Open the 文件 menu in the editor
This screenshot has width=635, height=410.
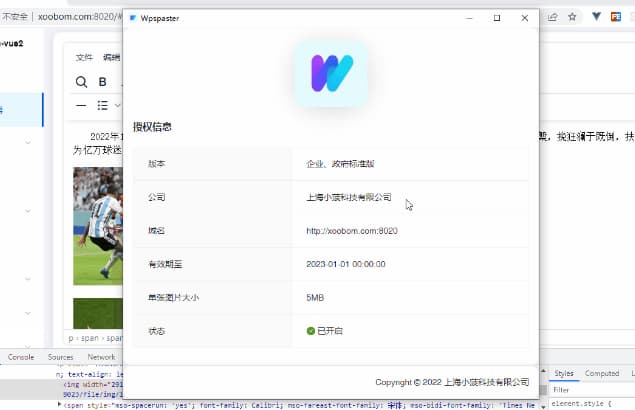coord(84,58)
